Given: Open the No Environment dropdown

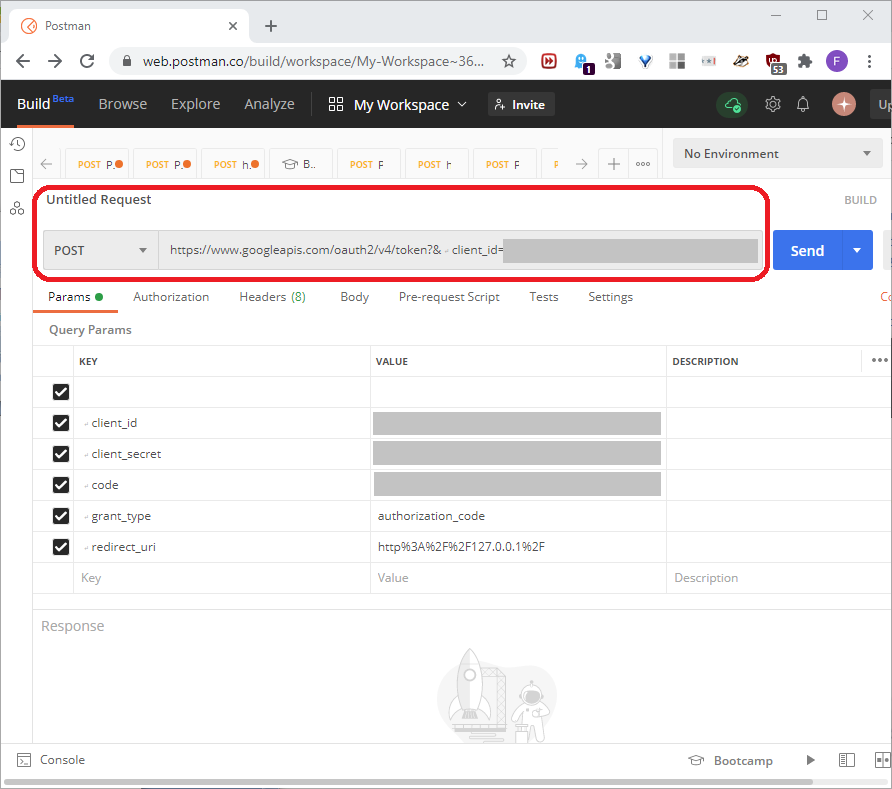Looking at the screenshot, I should tap(777, 154).
